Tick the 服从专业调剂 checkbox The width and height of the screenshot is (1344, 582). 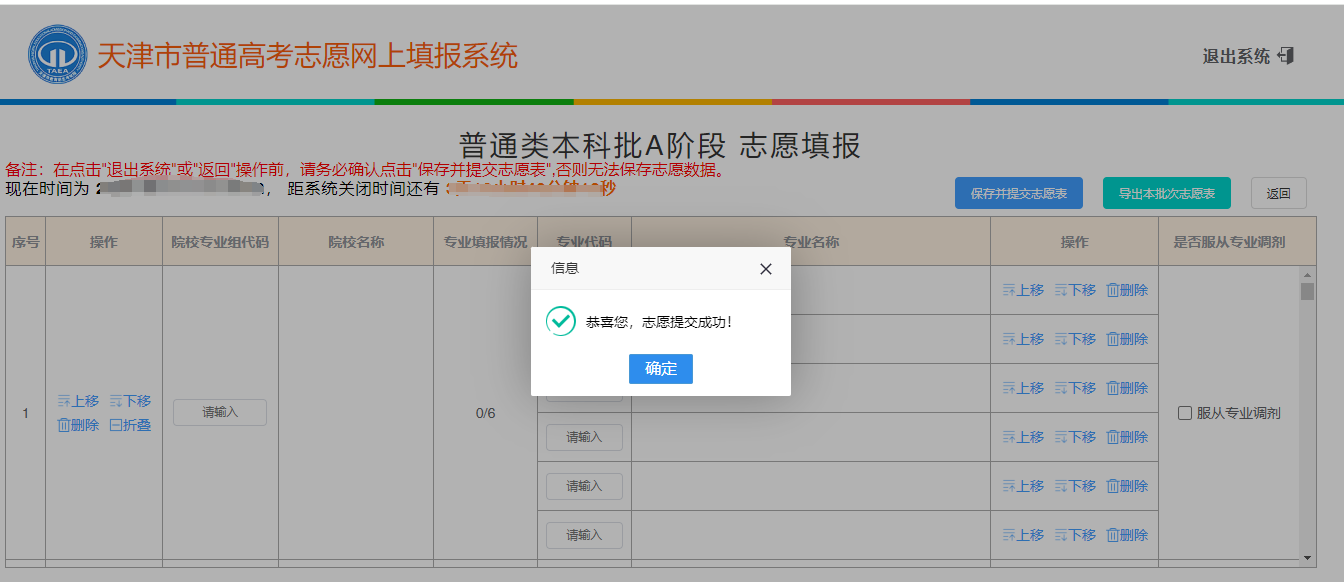(x=1185, y=413)
